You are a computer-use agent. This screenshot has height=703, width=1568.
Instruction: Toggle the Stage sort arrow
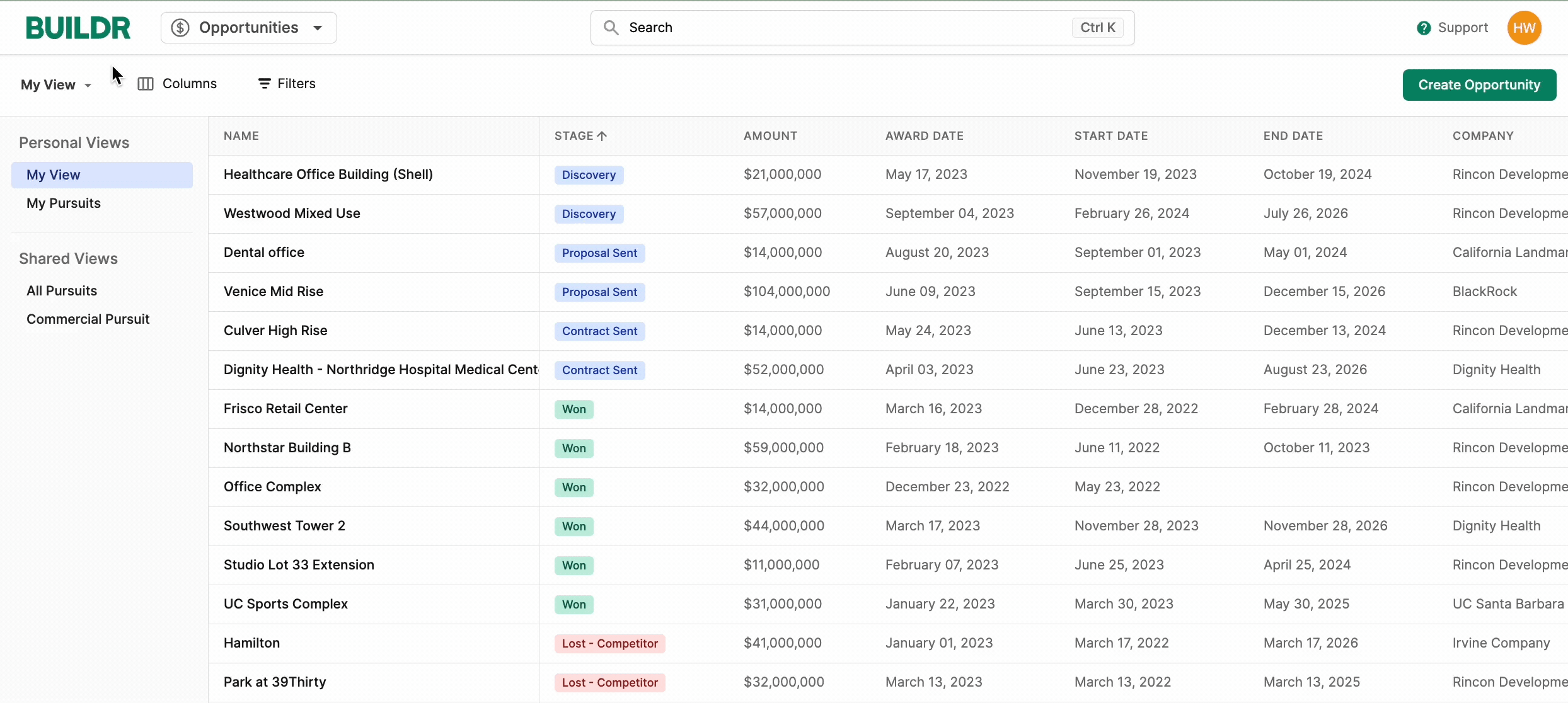pyautogui.click(x=602, y=136)
